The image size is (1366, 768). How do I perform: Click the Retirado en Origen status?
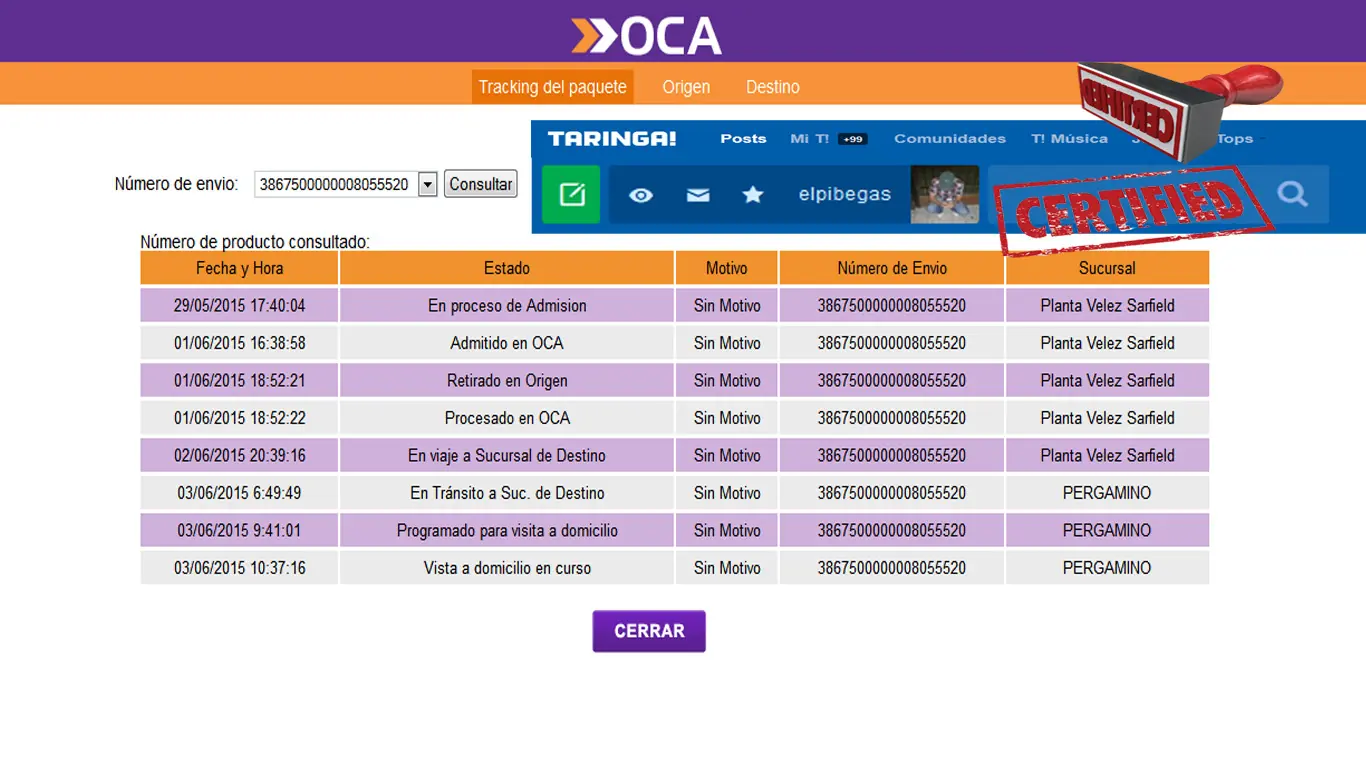pyautogui.click(x=507, y=381)
